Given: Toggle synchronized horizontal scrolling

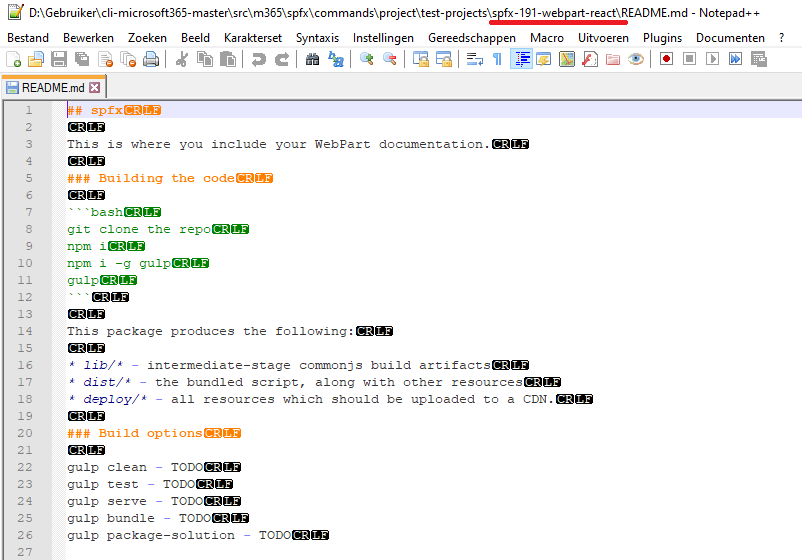Looking at the screenshot, I should point(443,59).
